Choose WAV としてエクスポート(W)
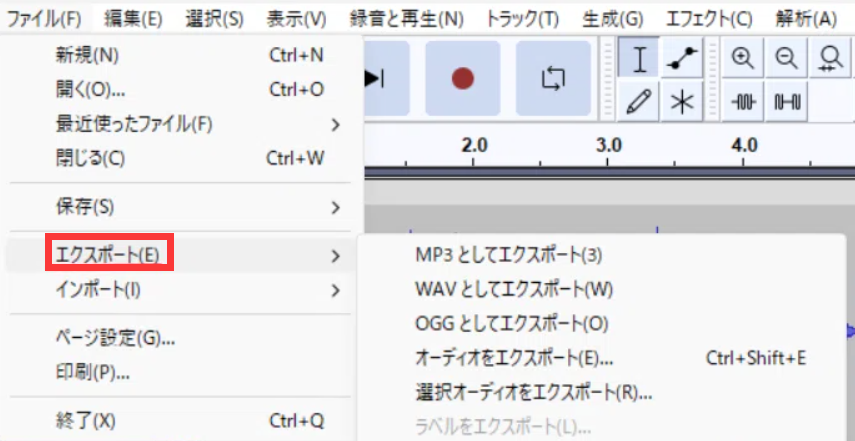Viewport: 855px width, 441px height. pyautogui.click(x=513, y=289)
